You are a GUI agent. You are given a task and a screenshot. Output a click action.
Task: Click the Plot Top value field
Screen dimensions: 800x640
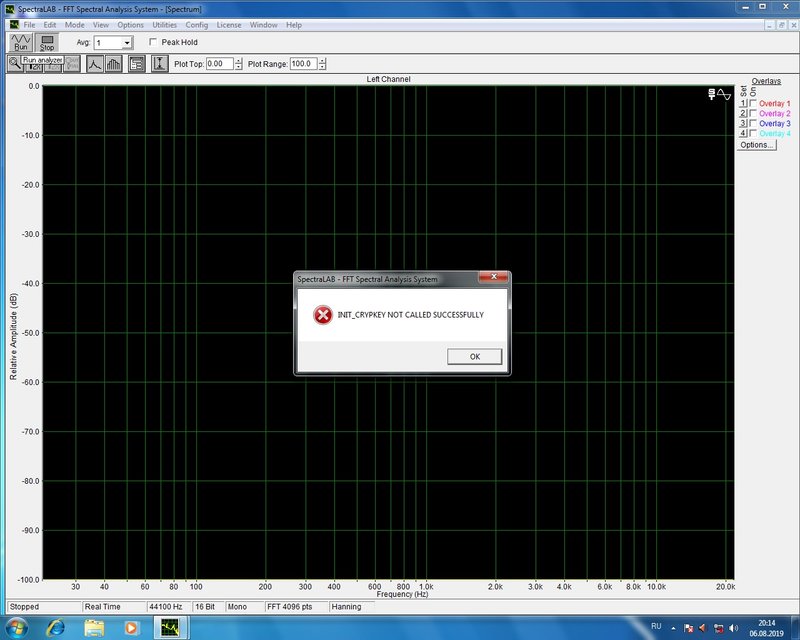220,64
